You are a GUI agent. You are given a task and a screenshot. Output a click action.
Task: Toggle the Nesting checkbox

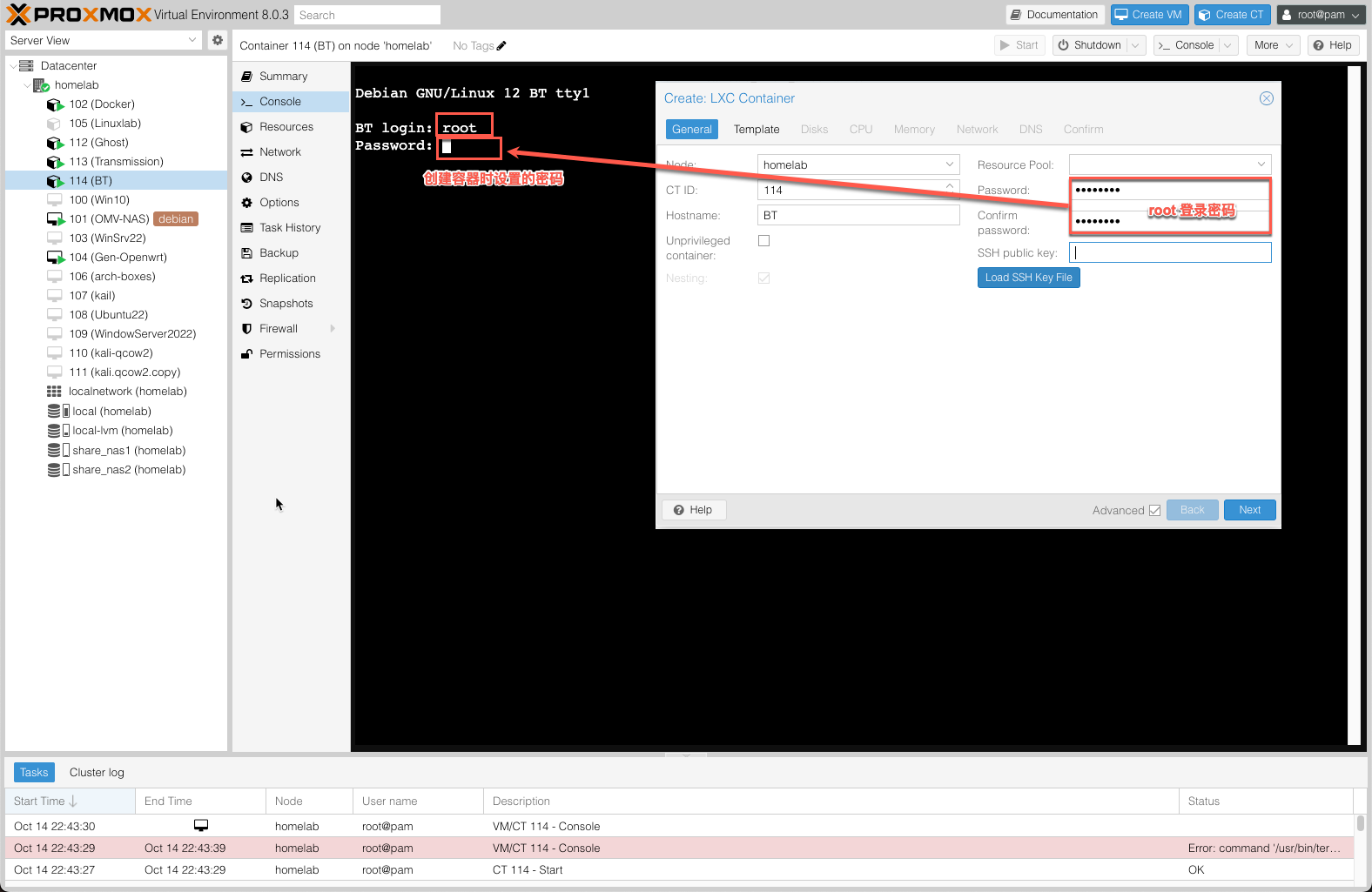(x=764, y=278)
